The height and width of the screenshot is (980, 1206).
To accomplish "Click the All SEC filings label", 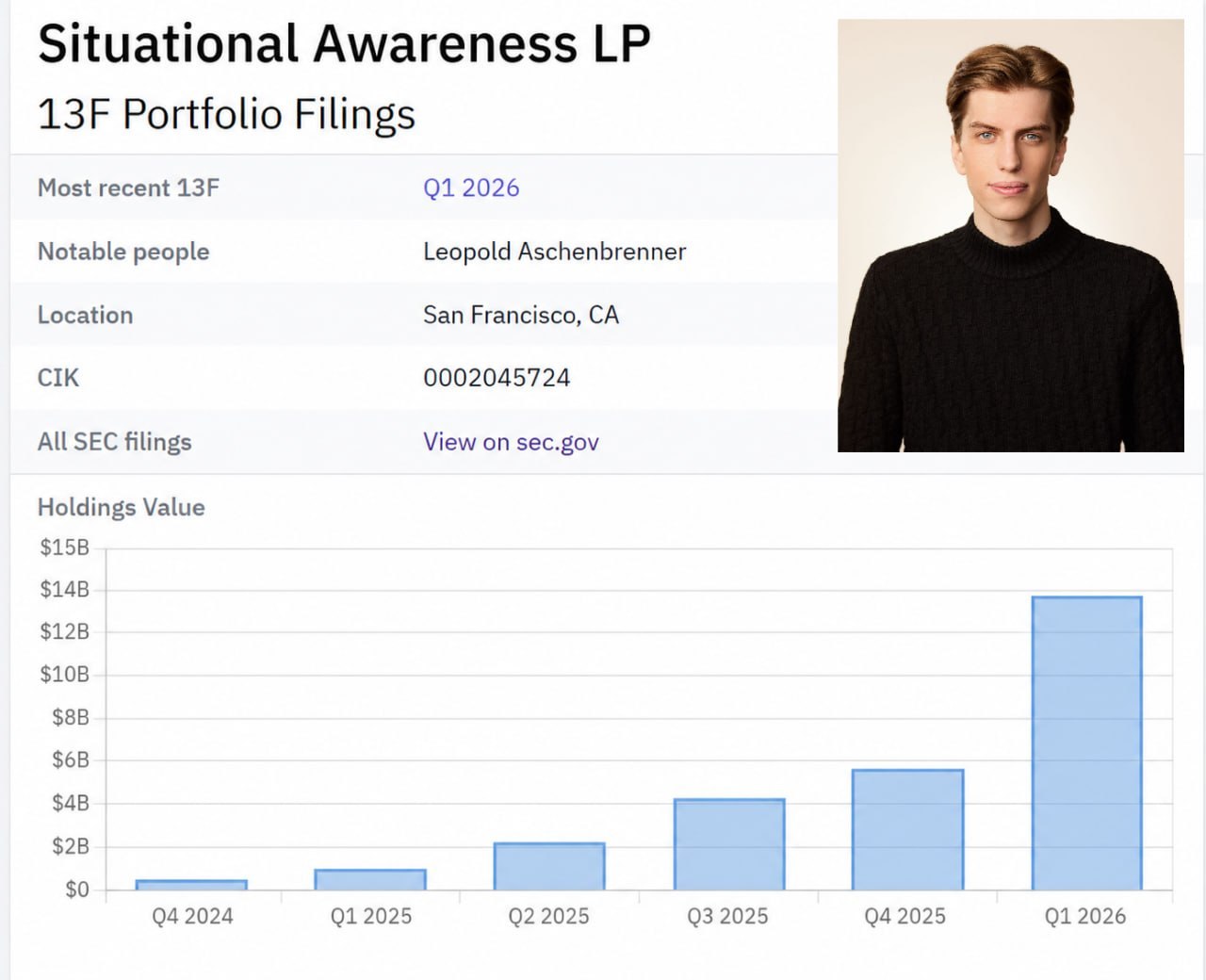I will (114, 442).
